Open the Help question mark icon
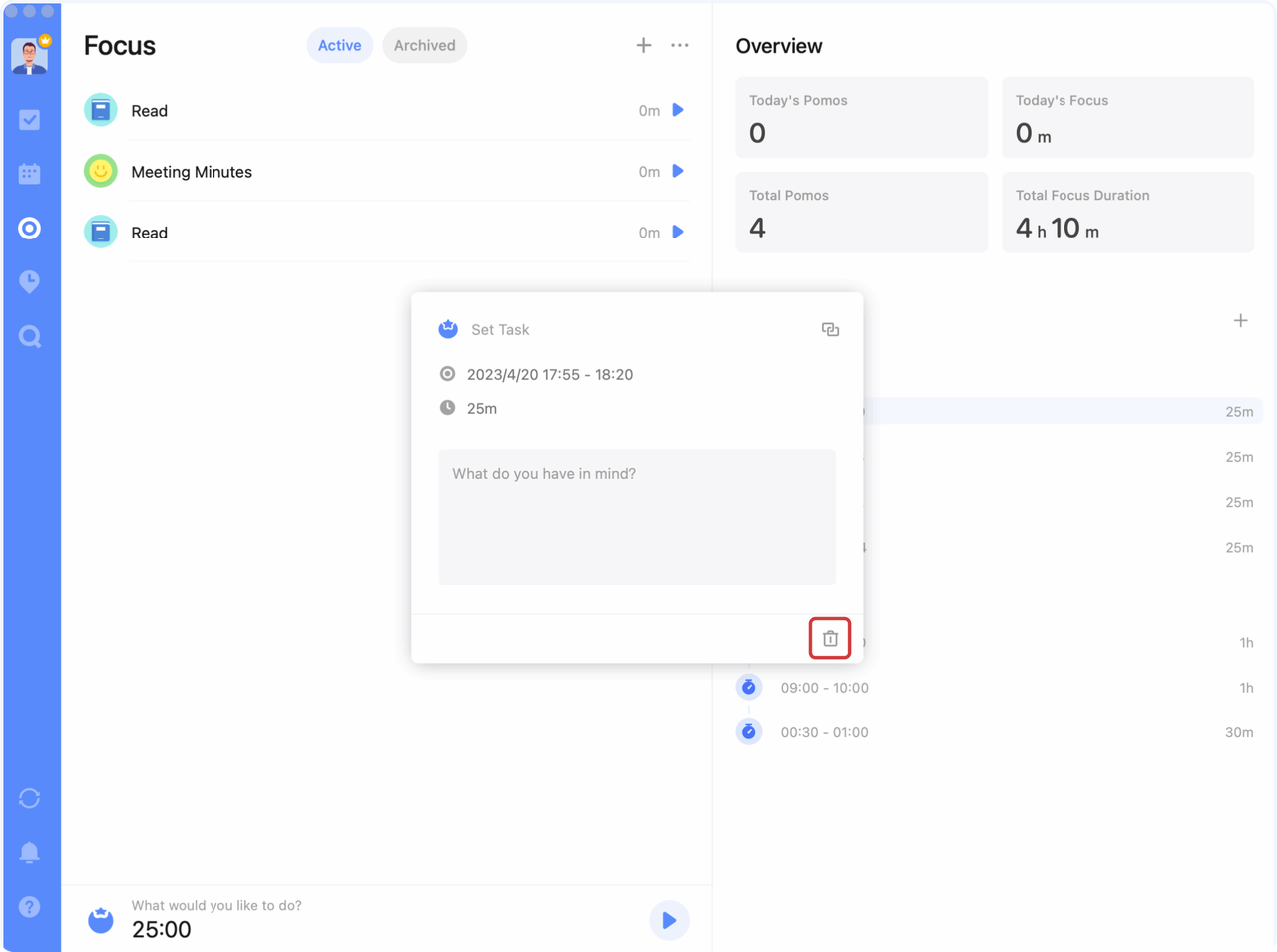Image resolution: width=1277 pixels, height=952 pixels. point(30,907)
